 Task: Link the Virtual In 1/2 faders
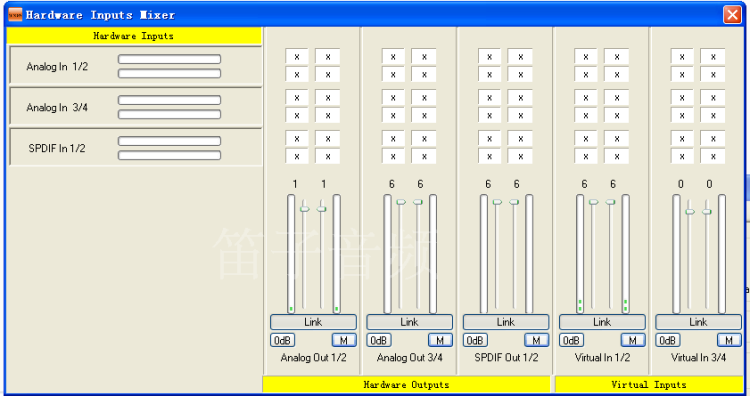tap(602, 322)
